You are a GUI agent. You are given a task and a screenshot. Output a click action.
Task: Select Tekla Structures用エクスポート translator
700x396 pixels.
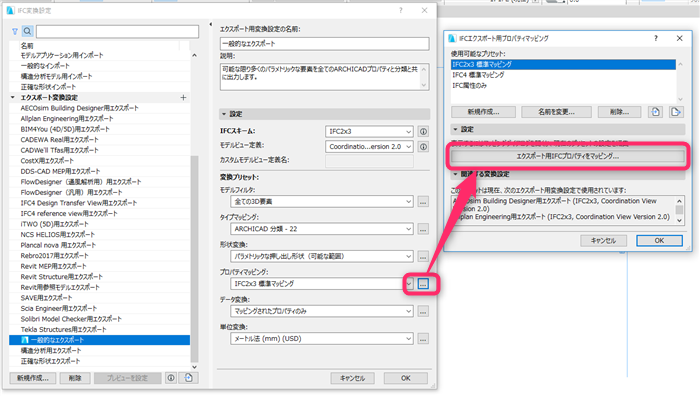pyautogui.click(x=100, y=329)
